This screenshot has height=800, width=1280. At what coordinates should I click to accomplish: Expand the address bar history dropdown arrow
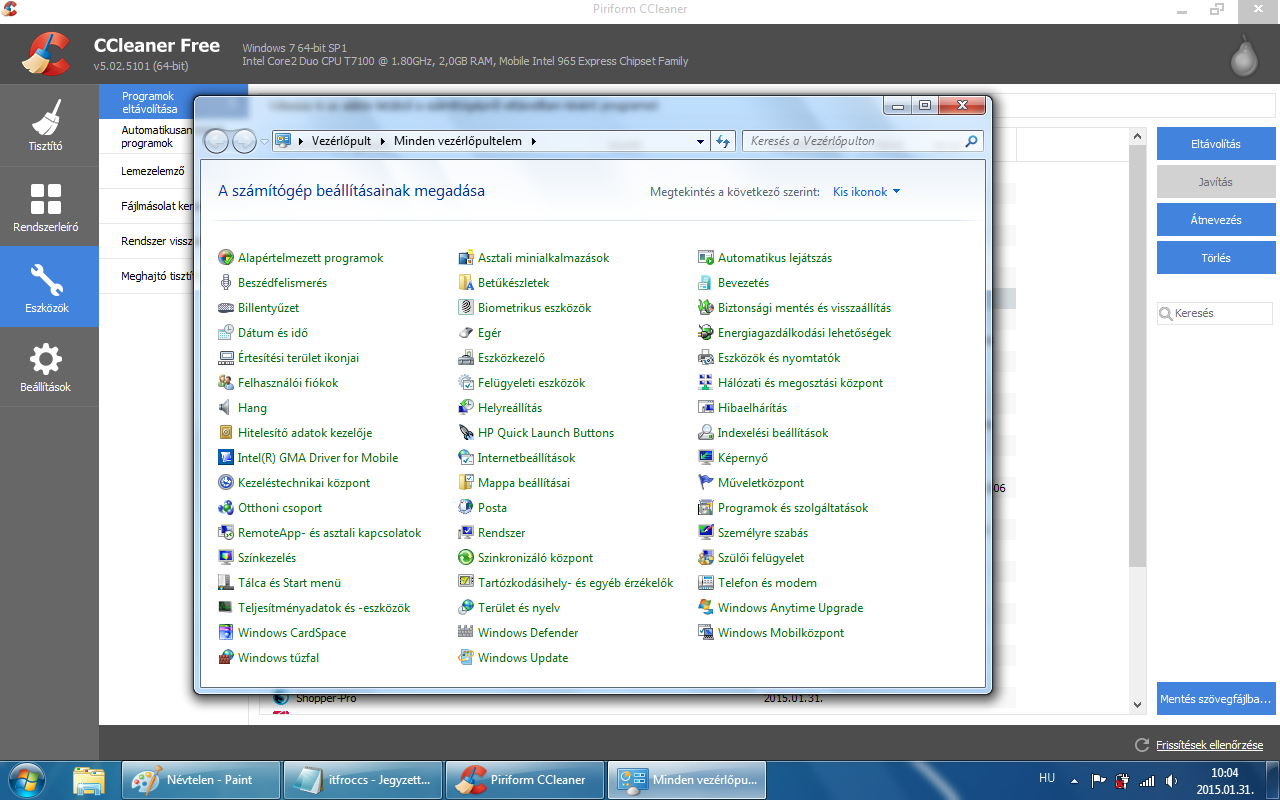click(x=702, y=141)
